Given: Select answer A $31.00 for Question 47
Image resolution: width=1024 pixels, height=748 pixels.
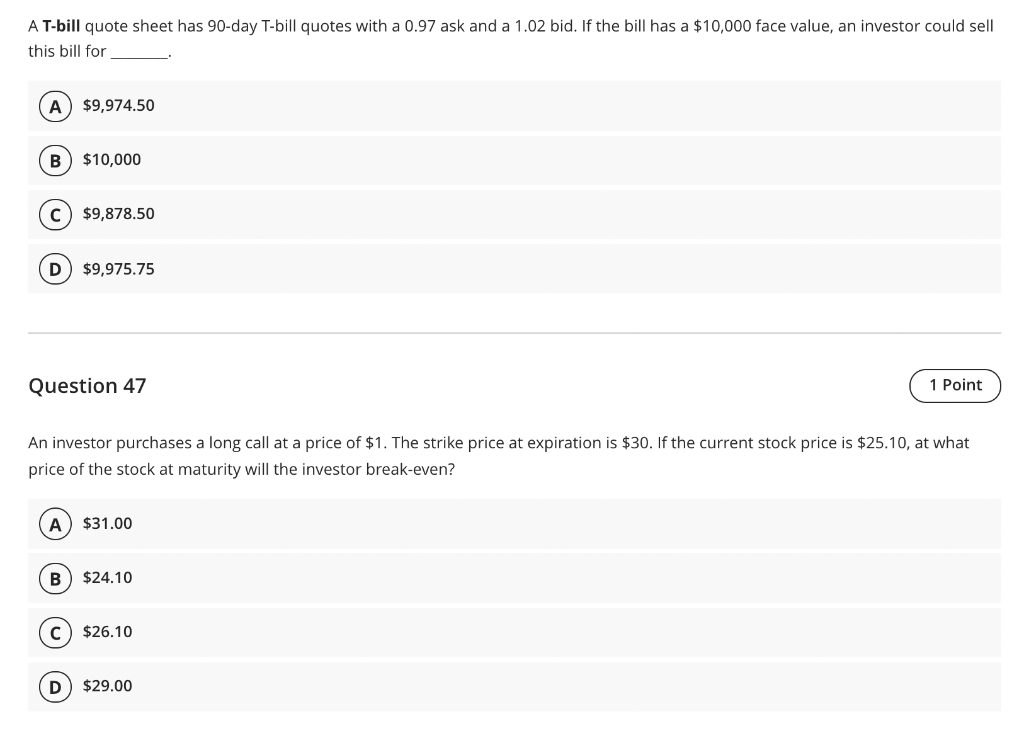Looking at the screenshot, I should point(107,523).
